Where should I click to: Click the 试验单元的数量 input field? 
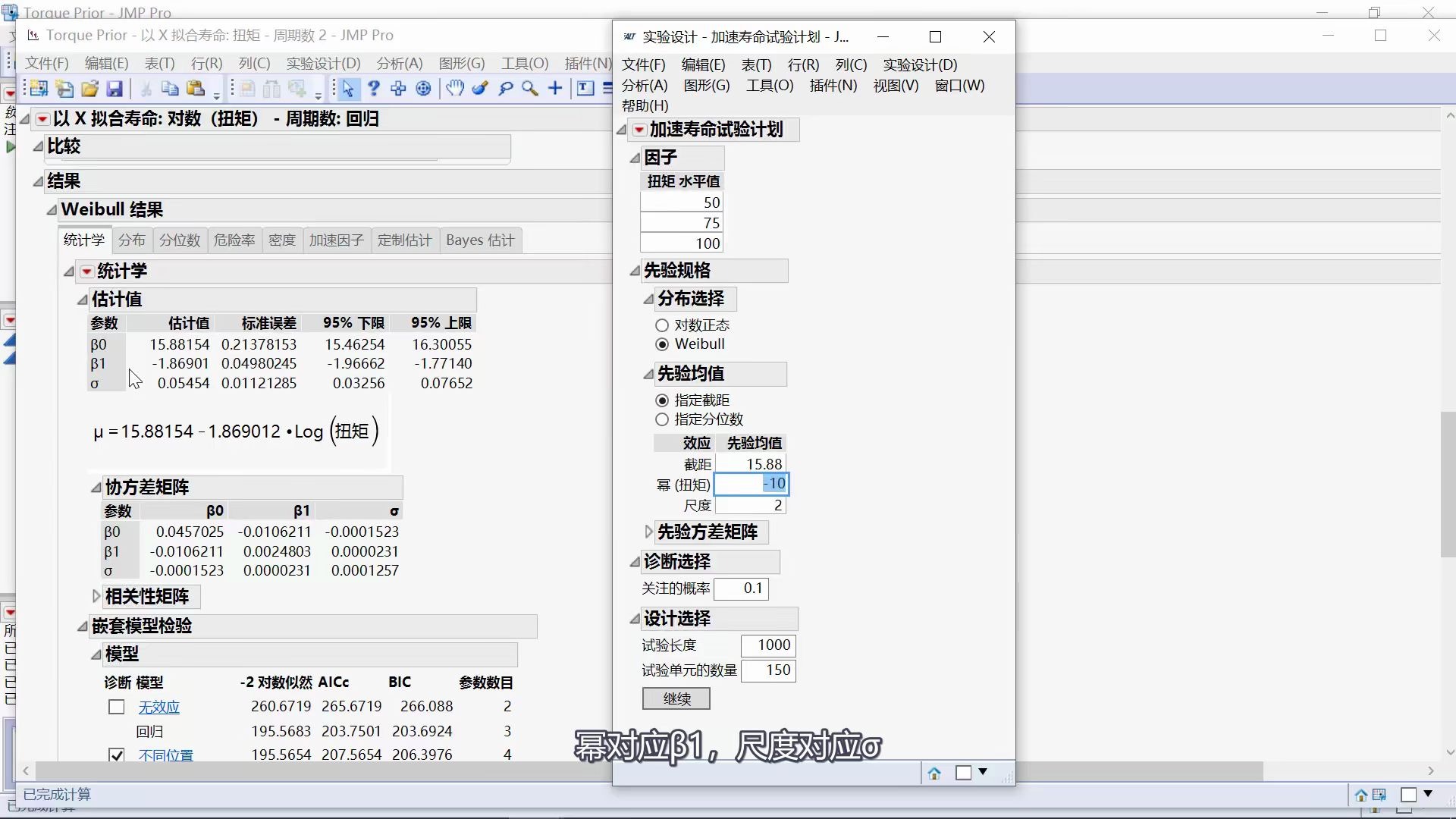coord(768,670)
